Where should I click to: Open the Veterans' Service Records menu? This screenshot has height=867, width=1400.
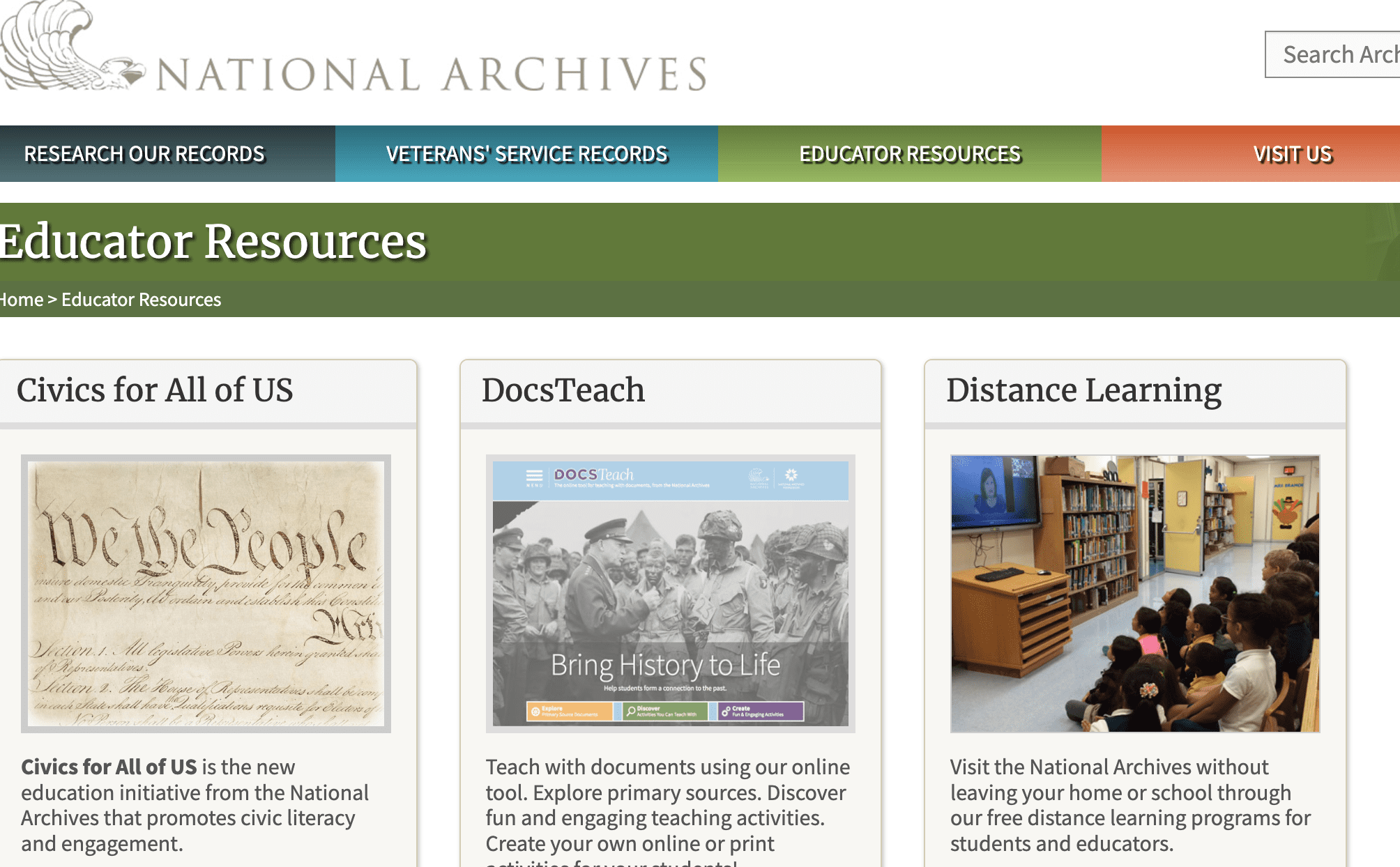click(x=526, y=153)
